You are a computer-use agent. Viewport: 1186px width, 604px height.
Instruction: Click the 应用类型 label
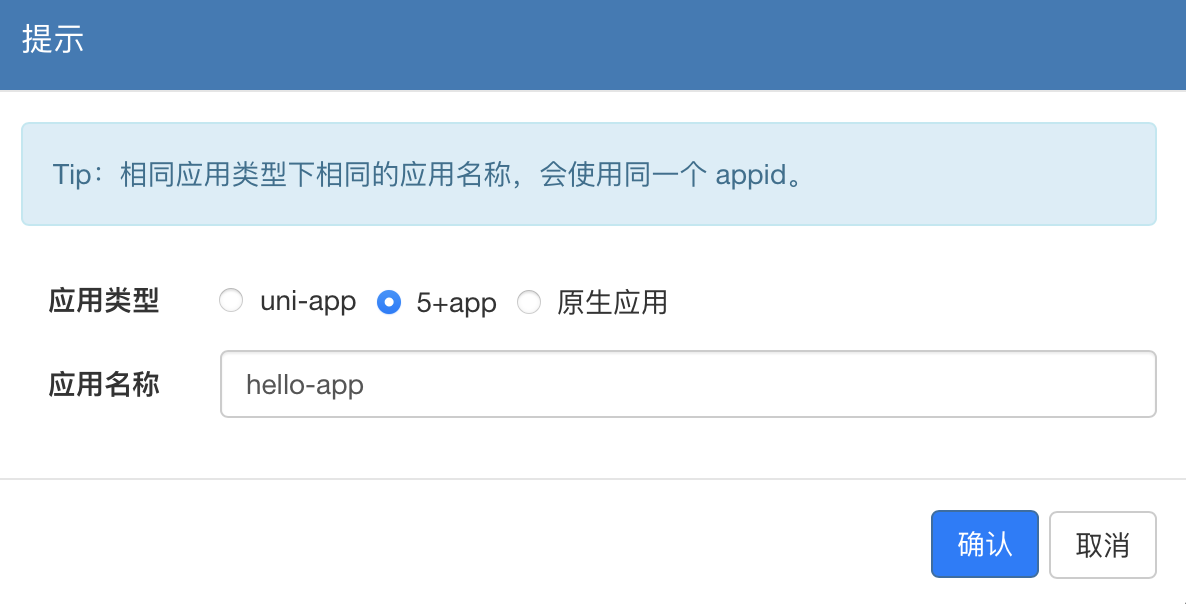(104, 301)
